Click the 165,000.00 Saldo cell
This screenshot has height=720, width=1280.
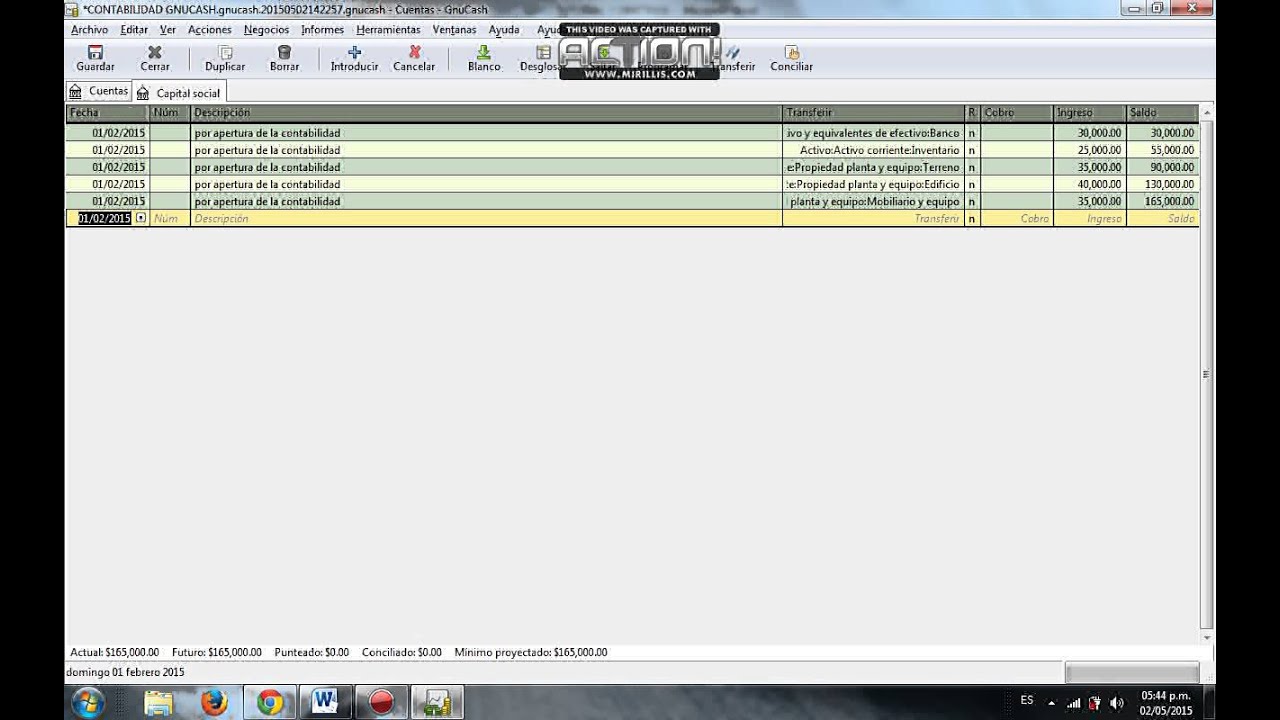(x=1162, y=201)
